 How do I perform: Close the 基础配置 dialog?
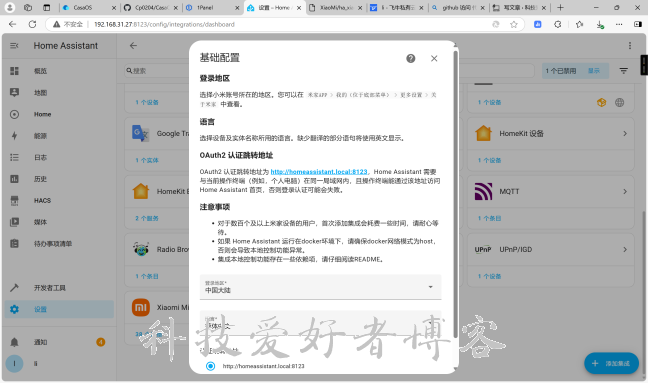coord(434,58)
